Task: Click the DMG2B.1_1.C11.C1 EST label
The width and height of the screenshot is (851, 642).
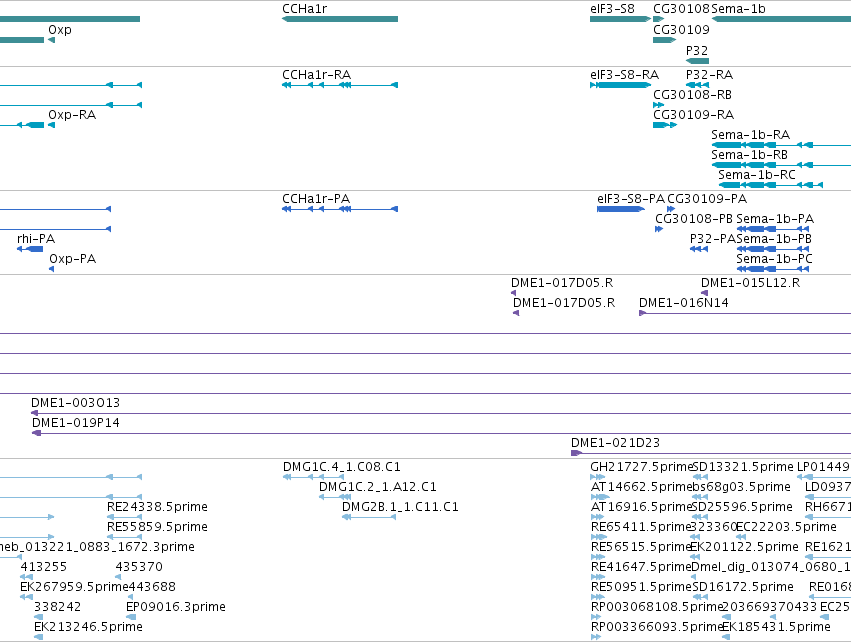Action: (400, 507)
